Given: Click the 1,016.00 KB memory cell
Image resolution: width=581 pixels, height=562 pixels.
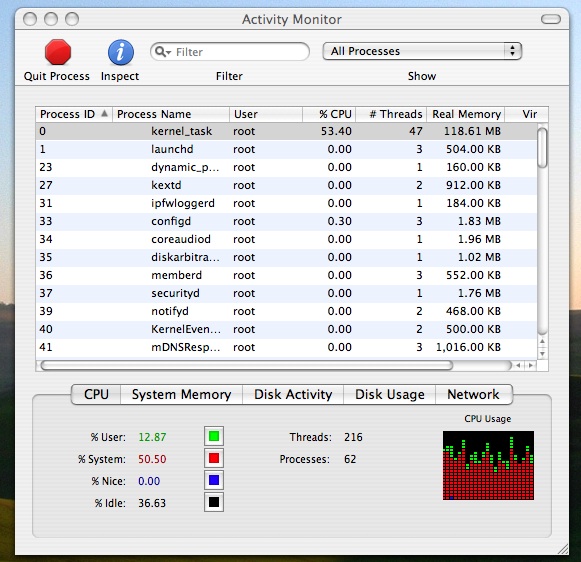Looking at the screenshot, I should [x=468, y=347].
